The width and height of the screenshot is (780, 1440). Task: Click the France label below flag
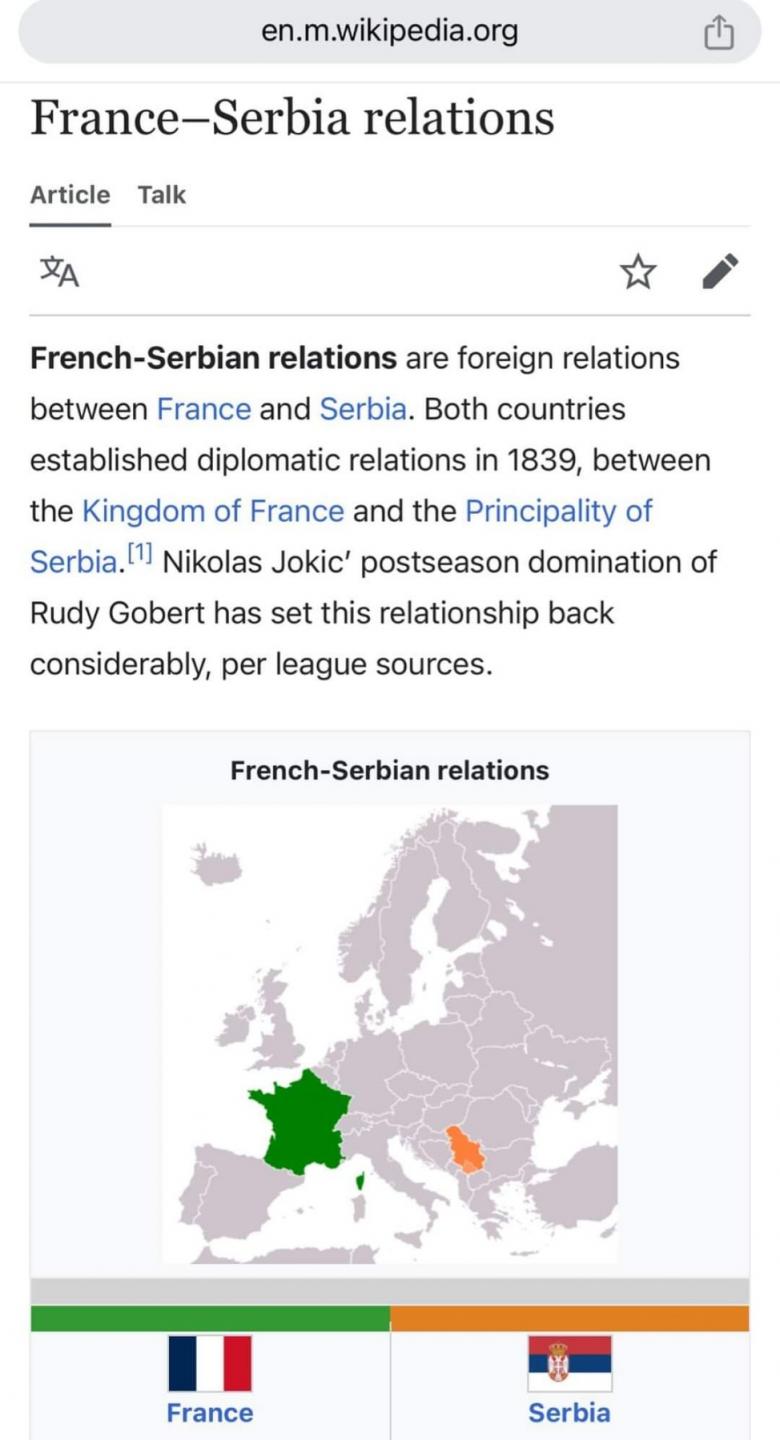click(210, 1412)
